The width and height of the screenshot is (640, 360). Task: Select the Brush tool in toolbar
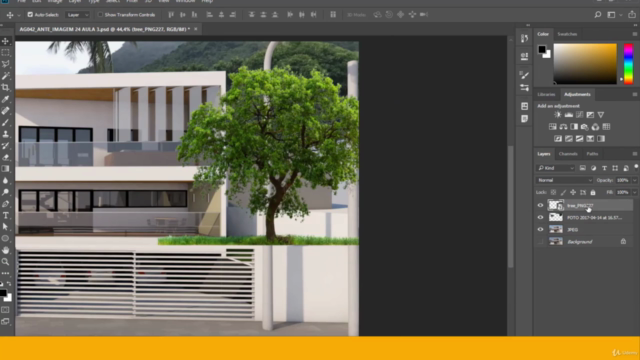tap(5, 122)
